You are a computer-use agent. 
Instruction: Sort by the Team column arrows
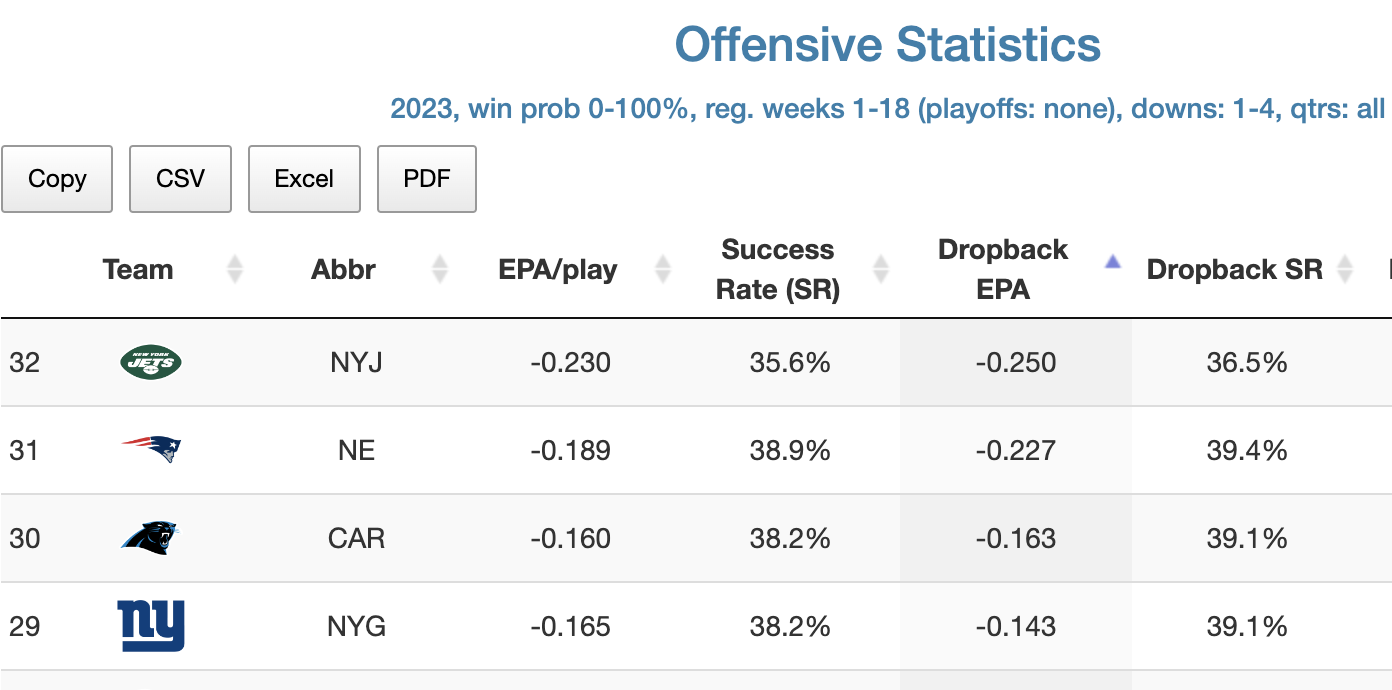coord(234,269)
